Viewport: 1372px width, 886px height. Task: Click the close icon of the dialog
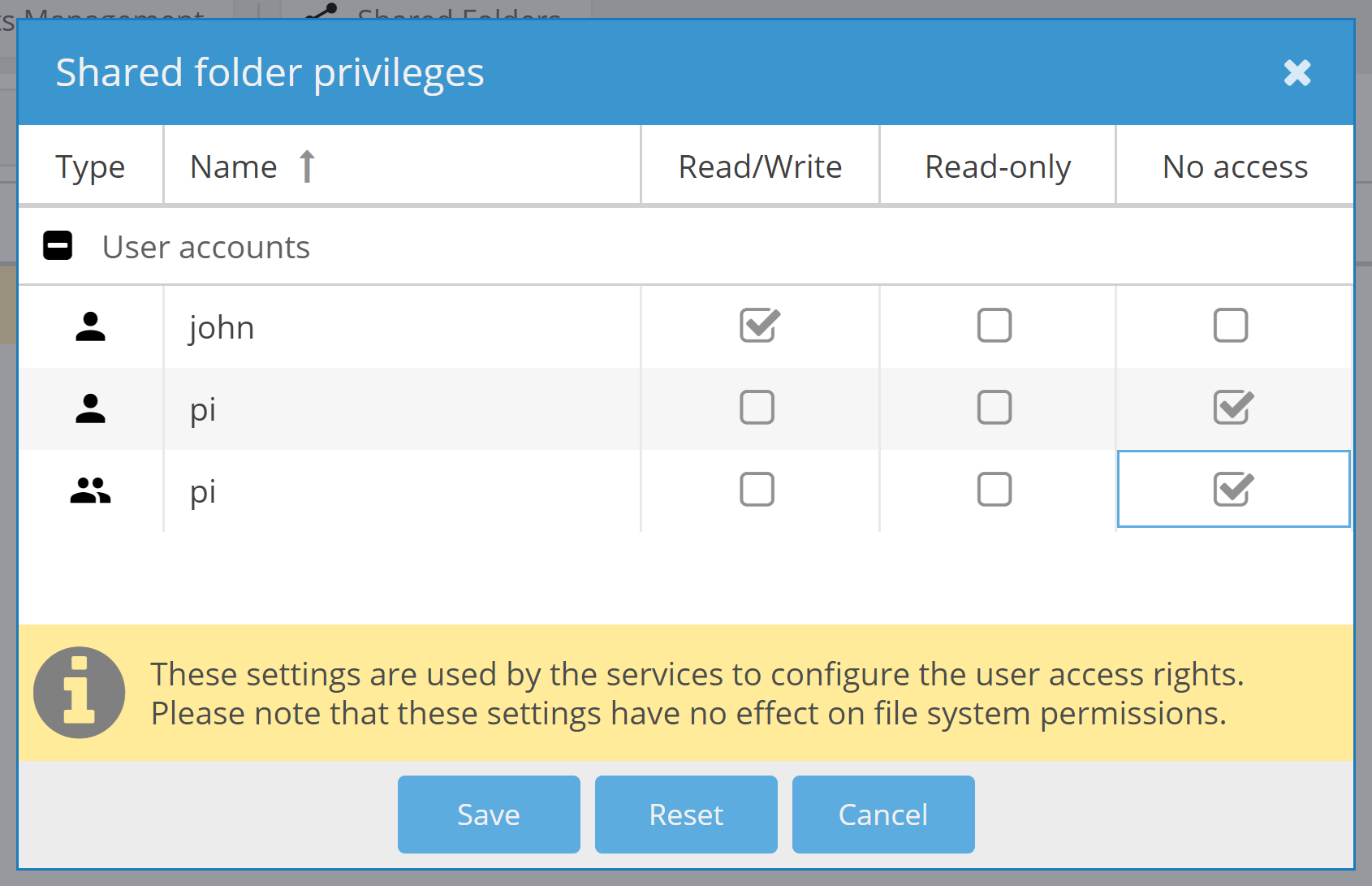[x=1297, y=72]
